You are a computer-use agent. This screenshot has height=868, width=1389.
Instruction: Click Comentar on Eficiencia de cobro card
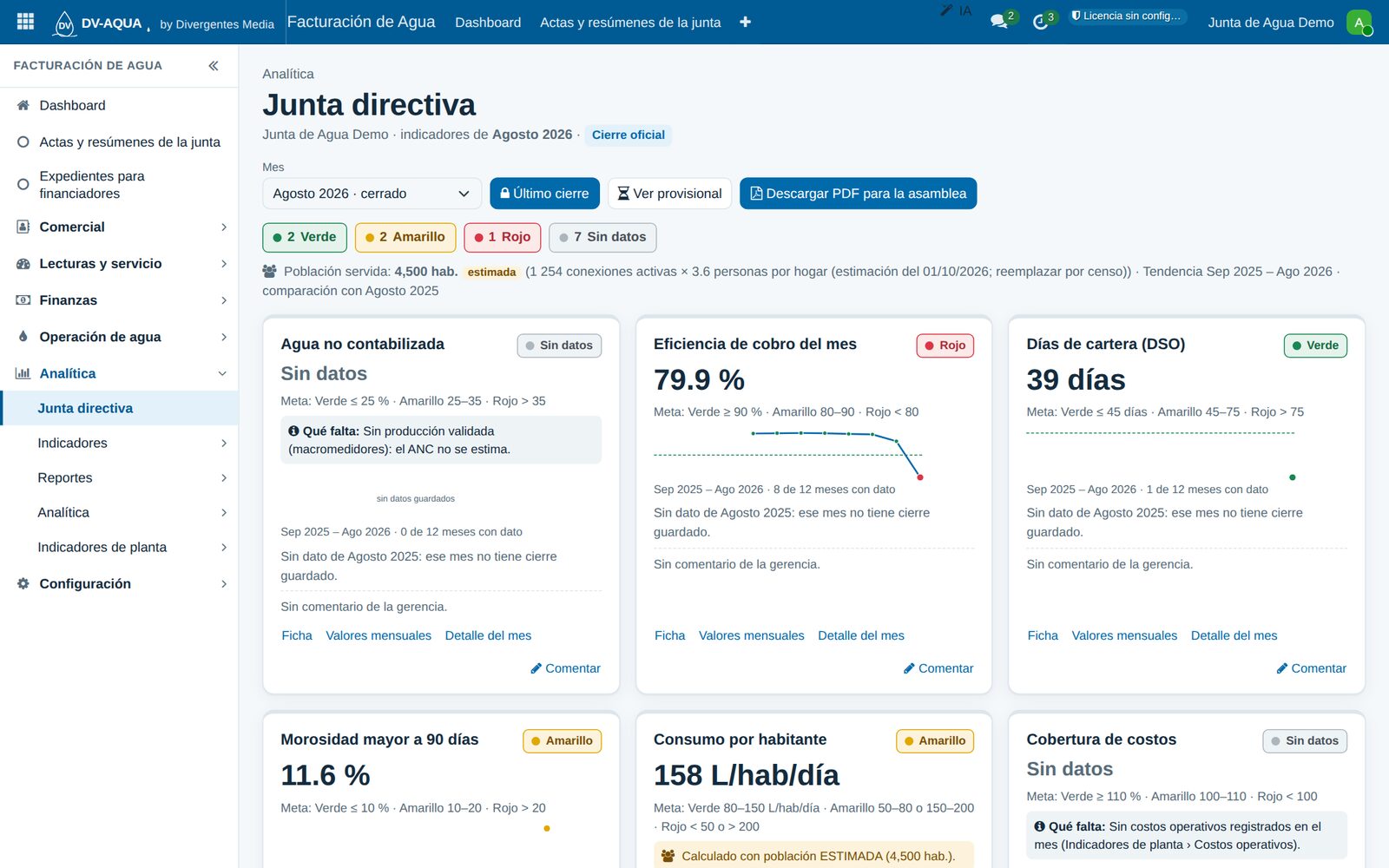(x=938, y=668)
